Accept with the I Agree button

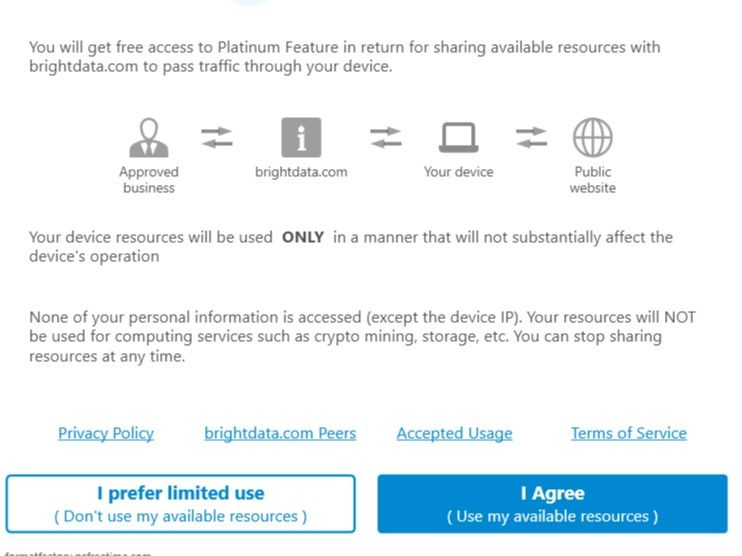tap(552, 504)
